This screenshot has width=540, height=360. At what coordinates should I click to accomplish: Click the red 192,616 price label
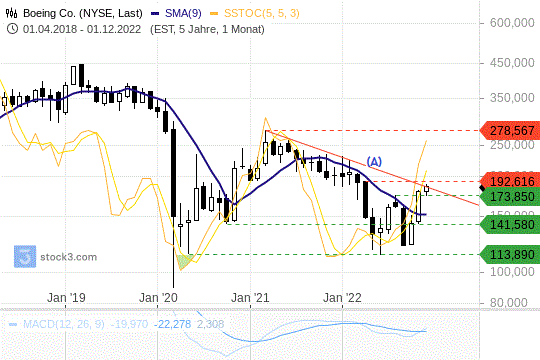coord(510,181)
